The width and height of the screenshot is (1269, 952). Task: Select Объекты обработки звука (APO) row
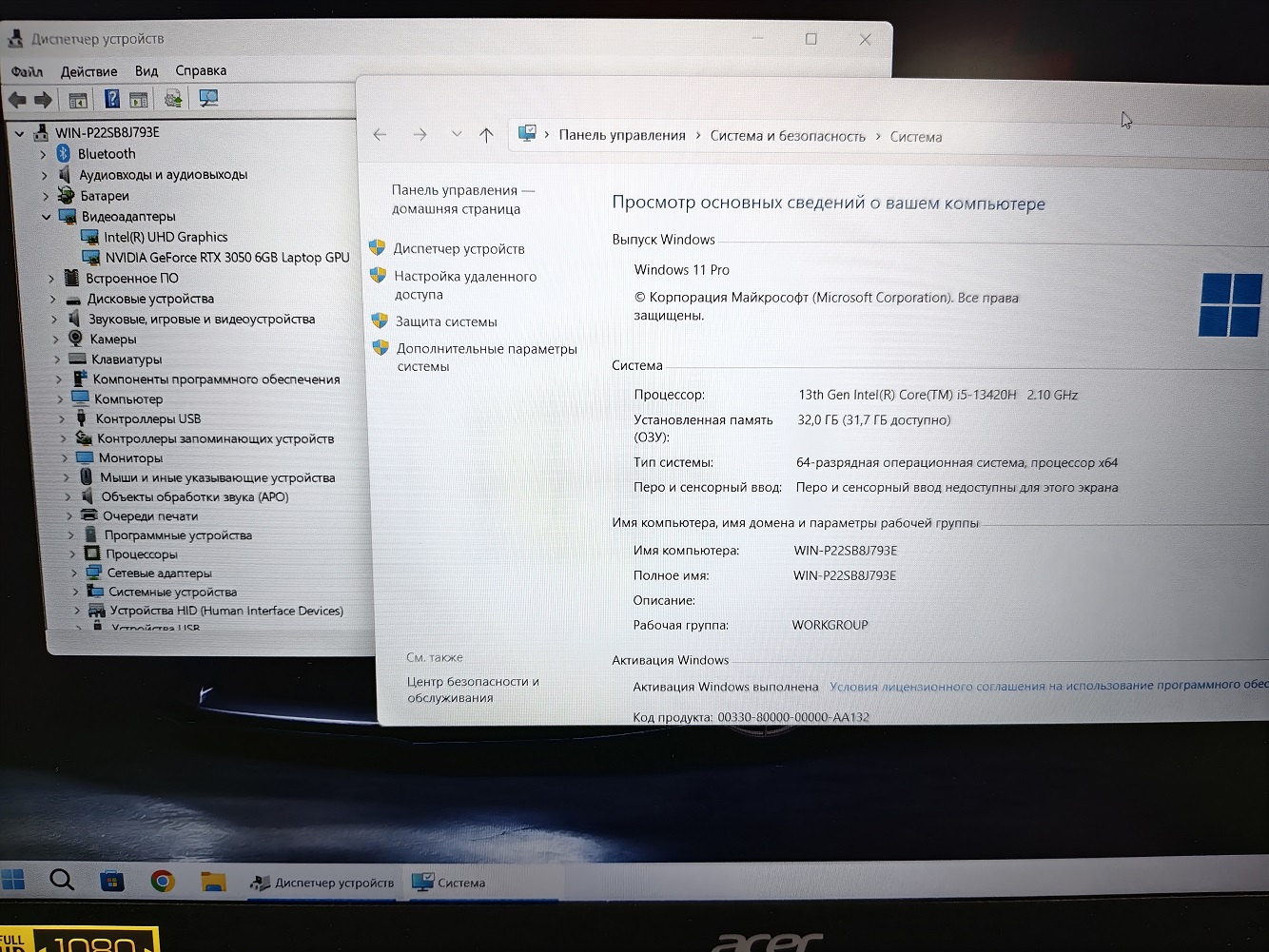coord(194,496)
